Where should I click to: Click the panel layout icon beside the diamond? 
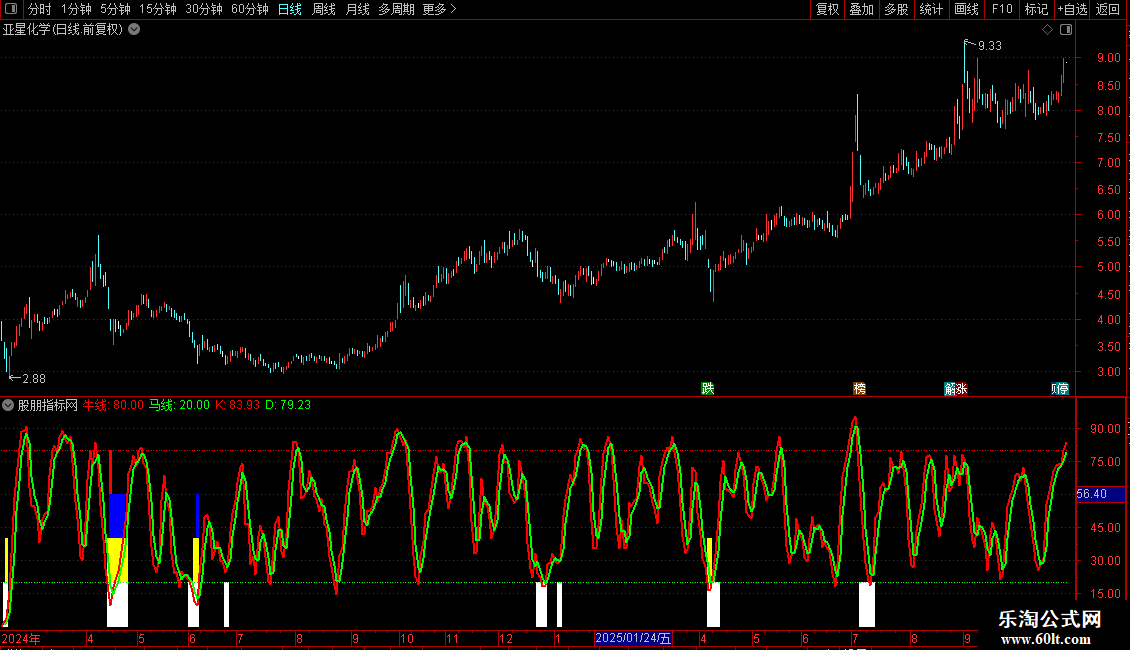[x=1066, y=30]
